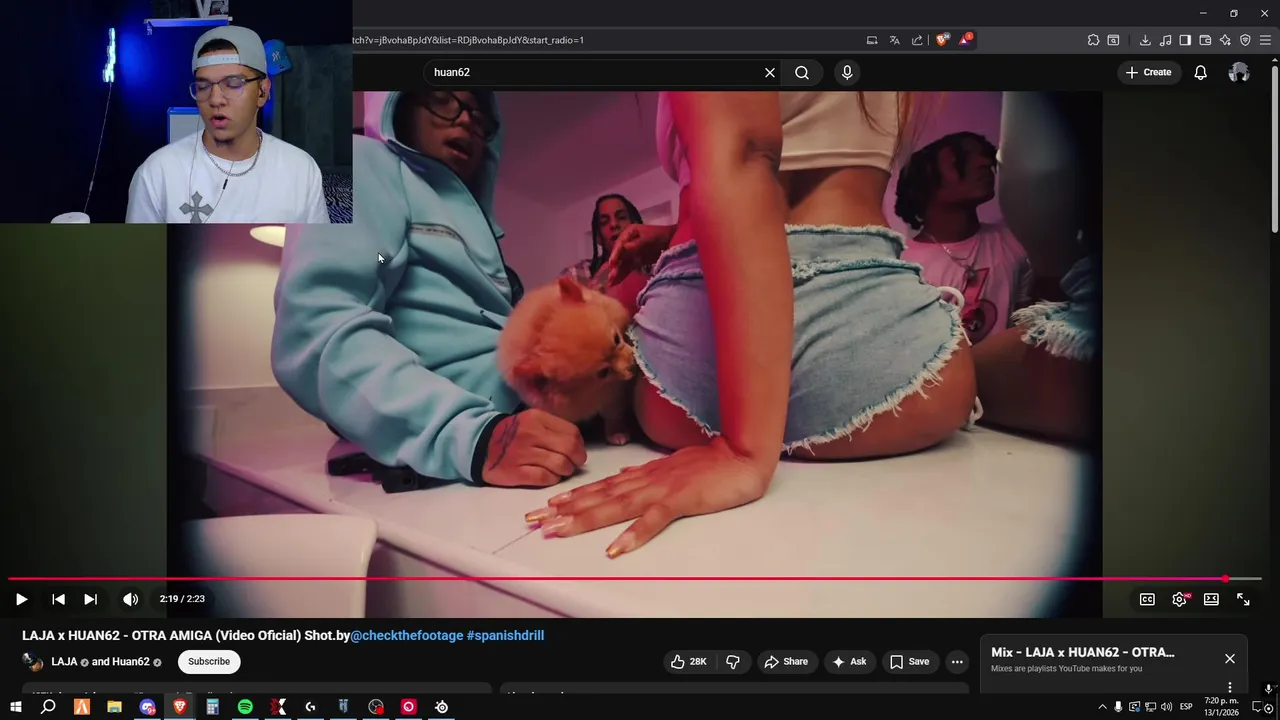Image resolution: width=1280 pixels, height=720 pixels.
Task: Seek on the red video progress bar
Action: pos(635,579)
